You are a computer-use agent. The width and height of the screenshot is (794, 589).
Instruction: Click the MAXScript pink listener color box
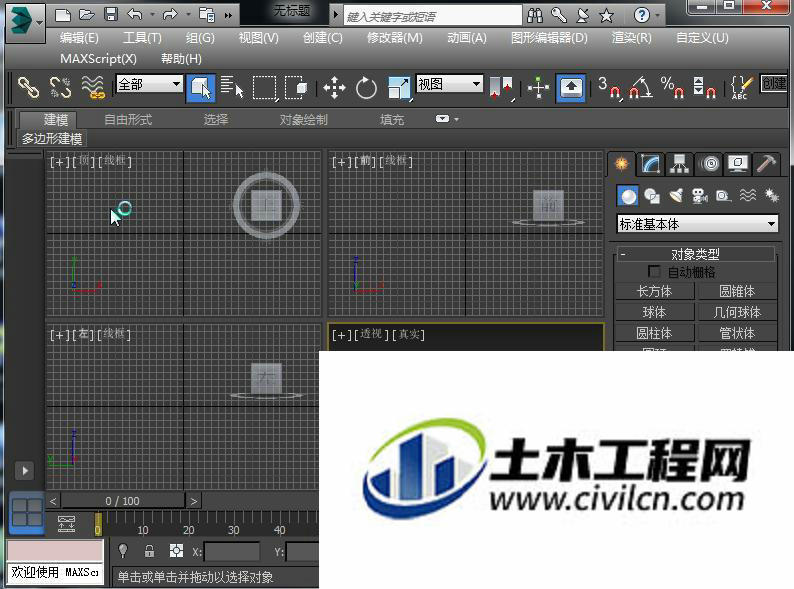point(55,551)
